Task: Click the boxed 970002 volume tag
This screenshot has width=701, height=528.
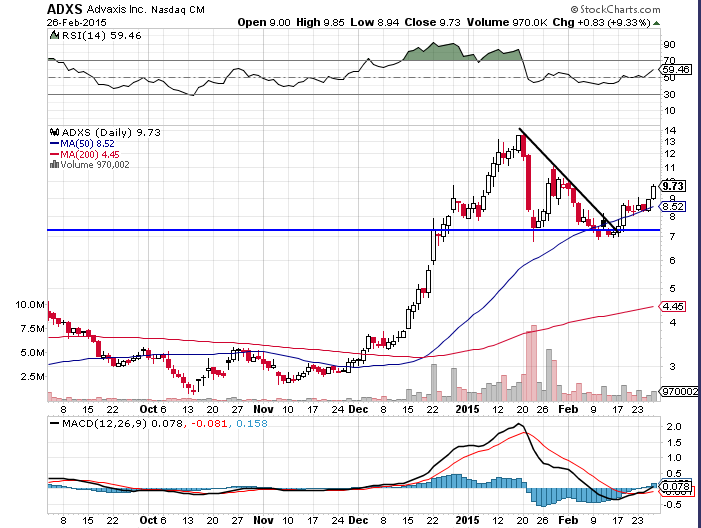Action: click(680, 392)
